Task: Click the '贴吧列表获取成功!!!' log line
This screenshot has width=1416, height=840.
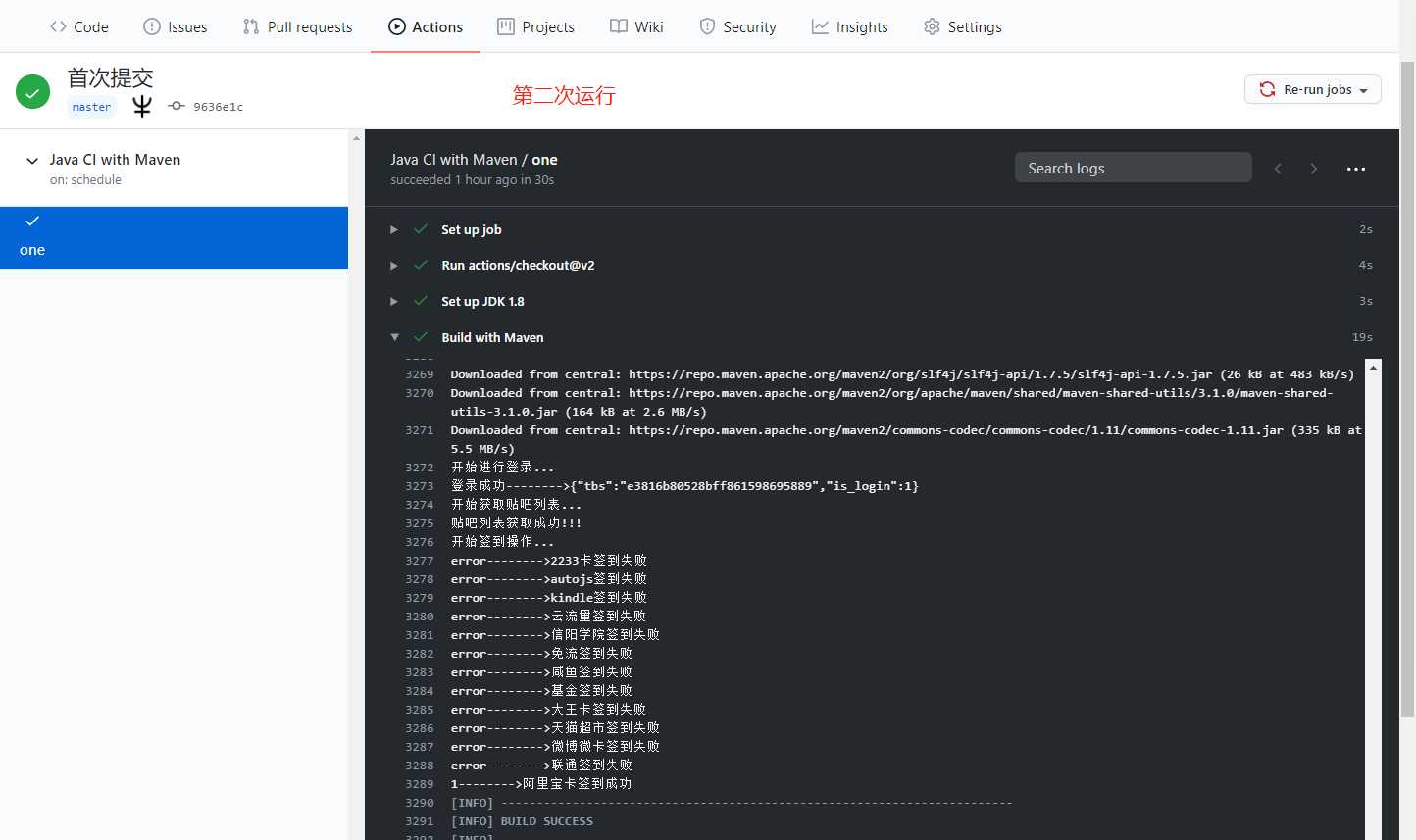Action: pyautogui.click(x=516, y=523)
